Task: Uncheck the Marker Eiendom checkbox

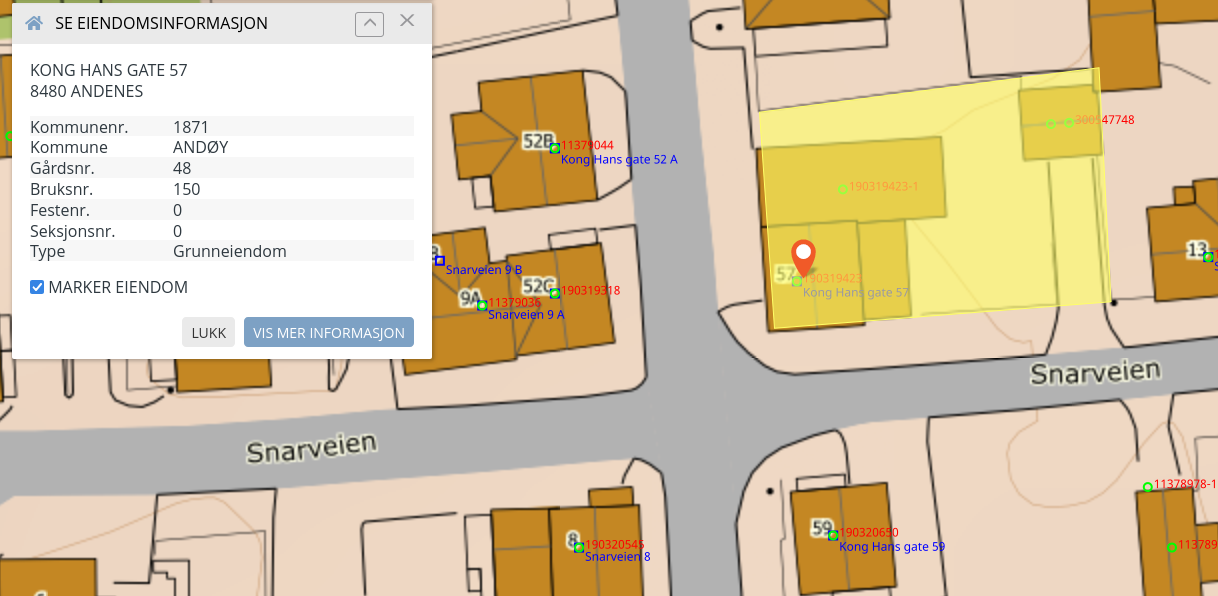Action: tap(37, 288)
